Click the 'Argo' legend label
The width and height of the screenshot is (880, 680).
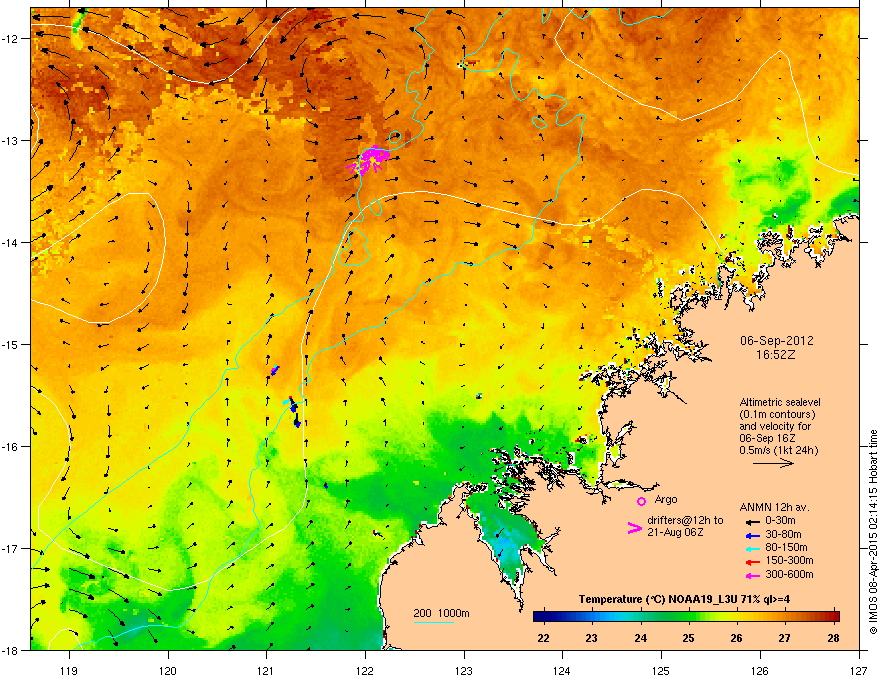click(666, 499)
